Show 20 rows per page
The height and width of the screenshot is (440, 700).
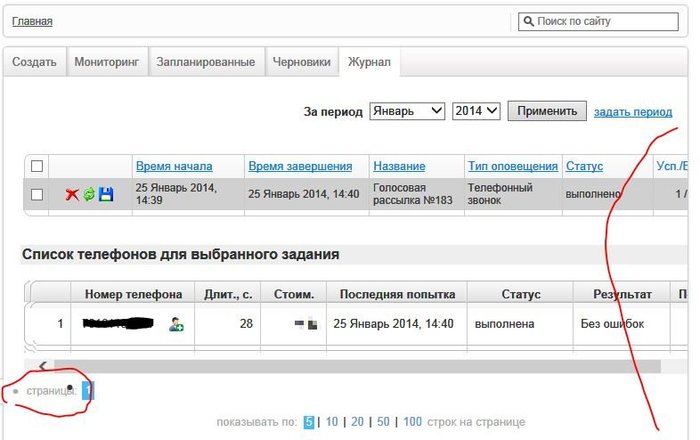click(357, 422)
